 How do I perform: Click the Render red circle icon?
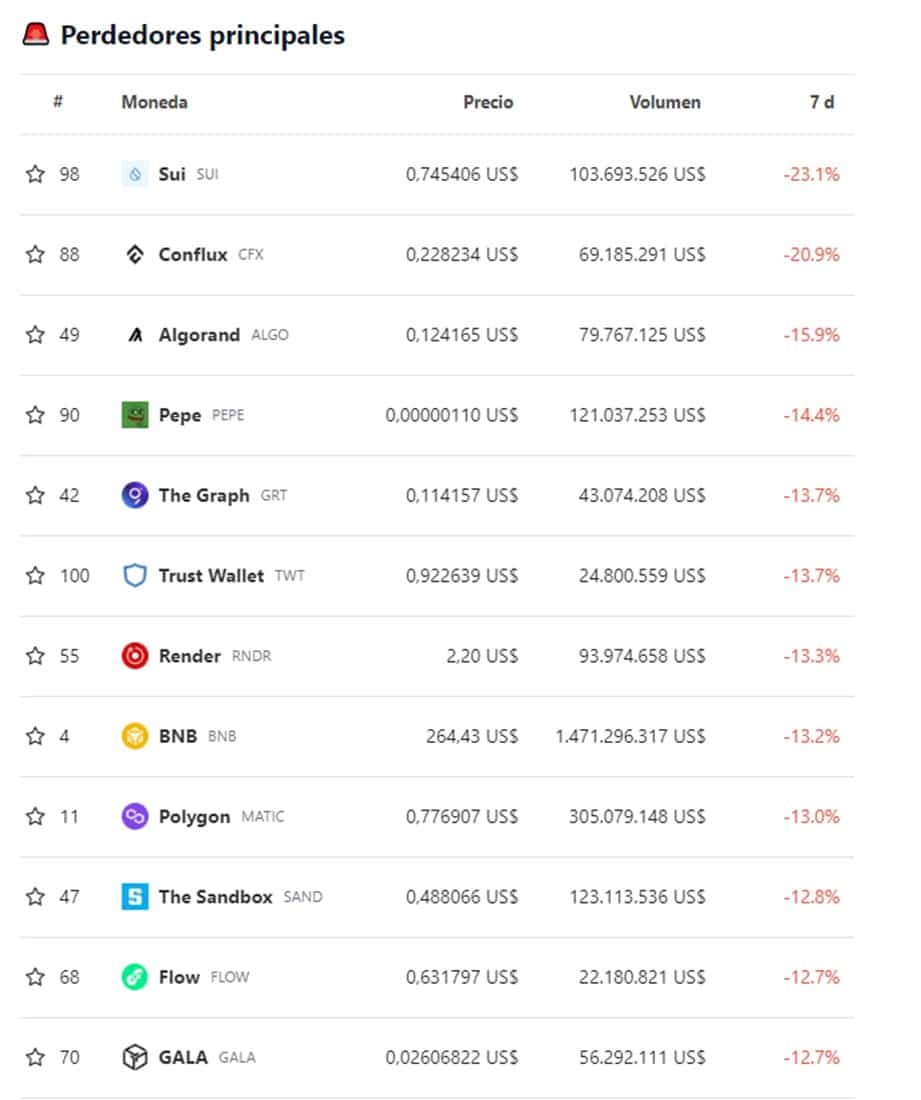point(135,656)
